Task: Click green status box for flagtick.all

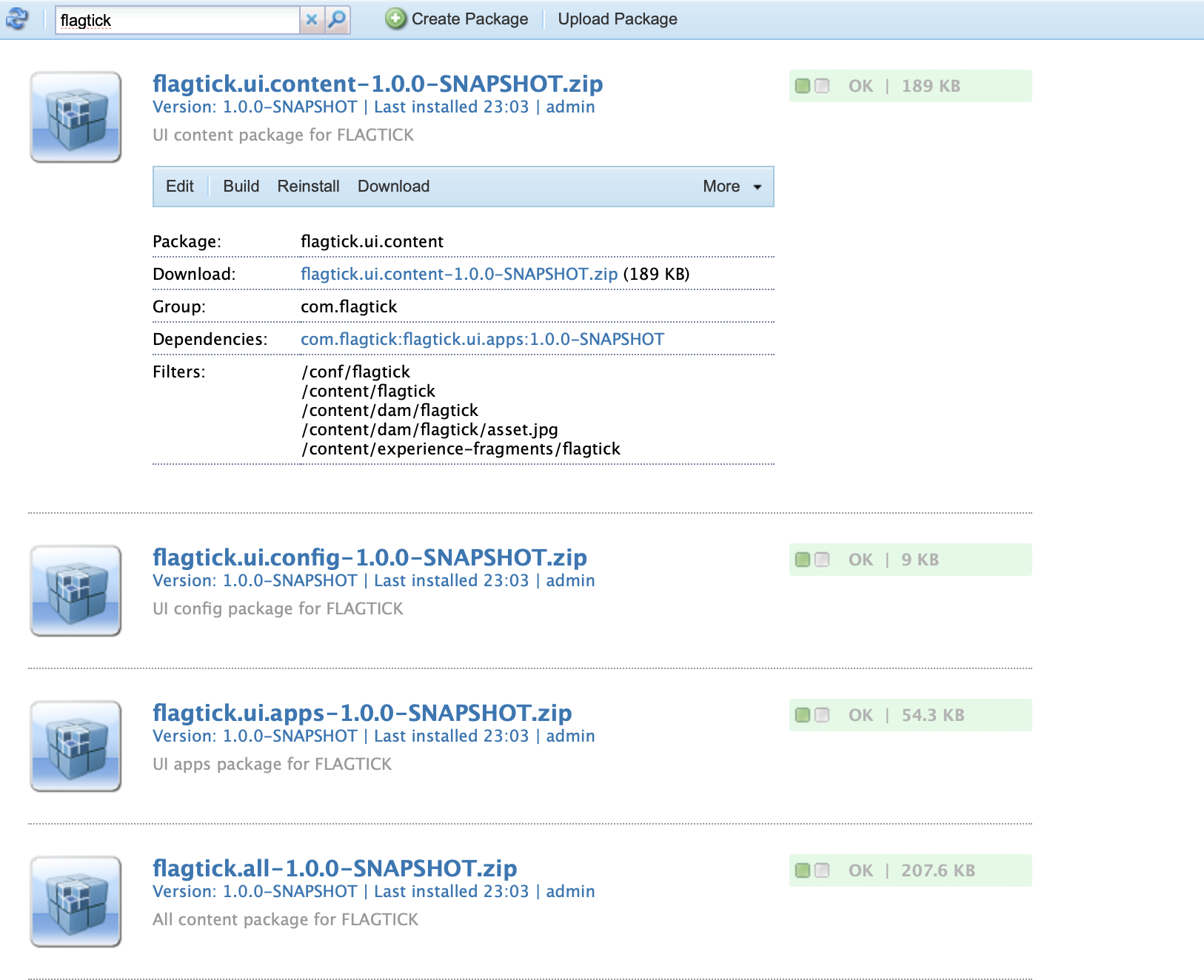Action: (803, 870)
